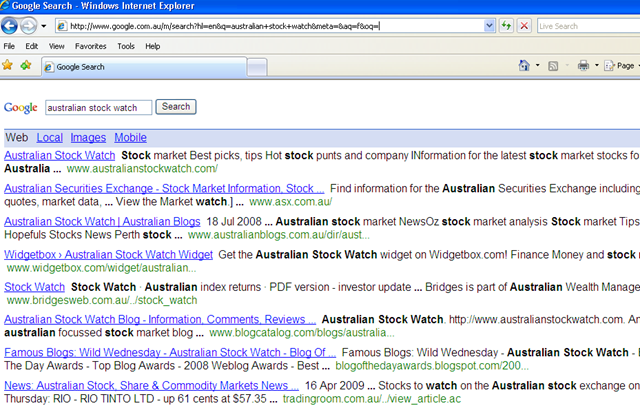Click the browser Forward arrow button
This screenshot has width=640, height=408.
(x=28, y=26)
